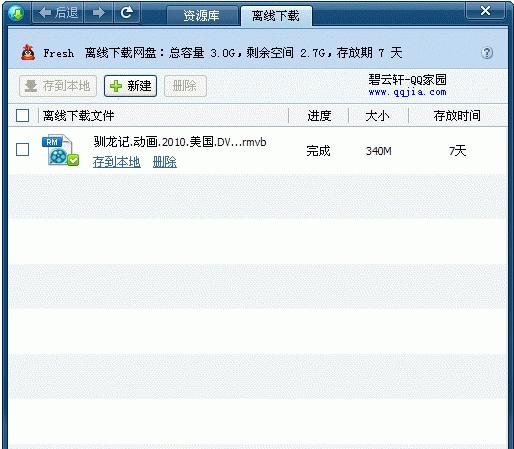514x449 pixels.
Task: Select the 离线下载 tab
Action: [276, 16]
